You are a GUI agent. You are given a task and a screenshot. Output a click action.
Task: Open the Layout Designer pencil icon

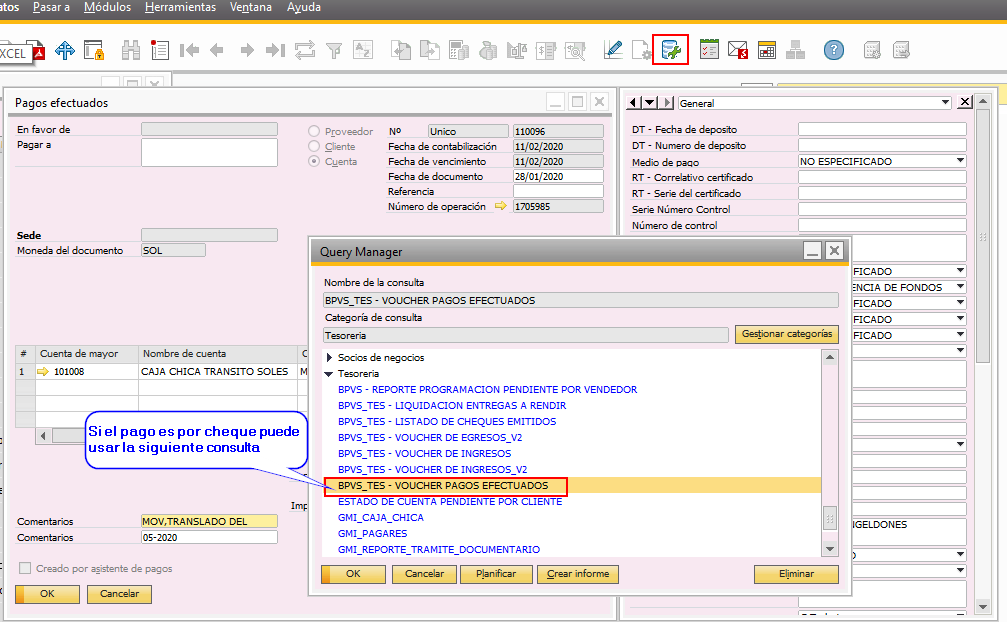(613, 50)
